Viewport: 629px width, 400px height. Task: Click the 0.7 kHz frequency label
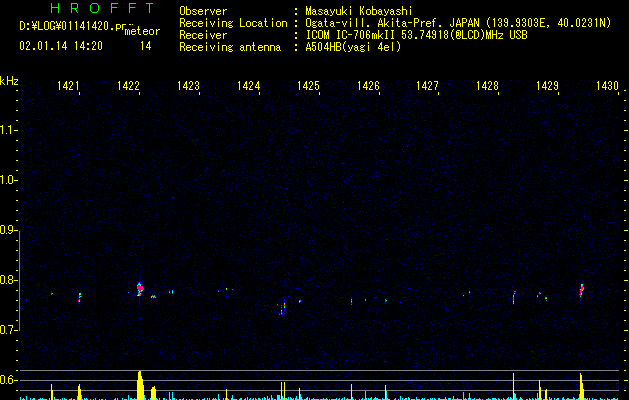(x=8, y=330)
